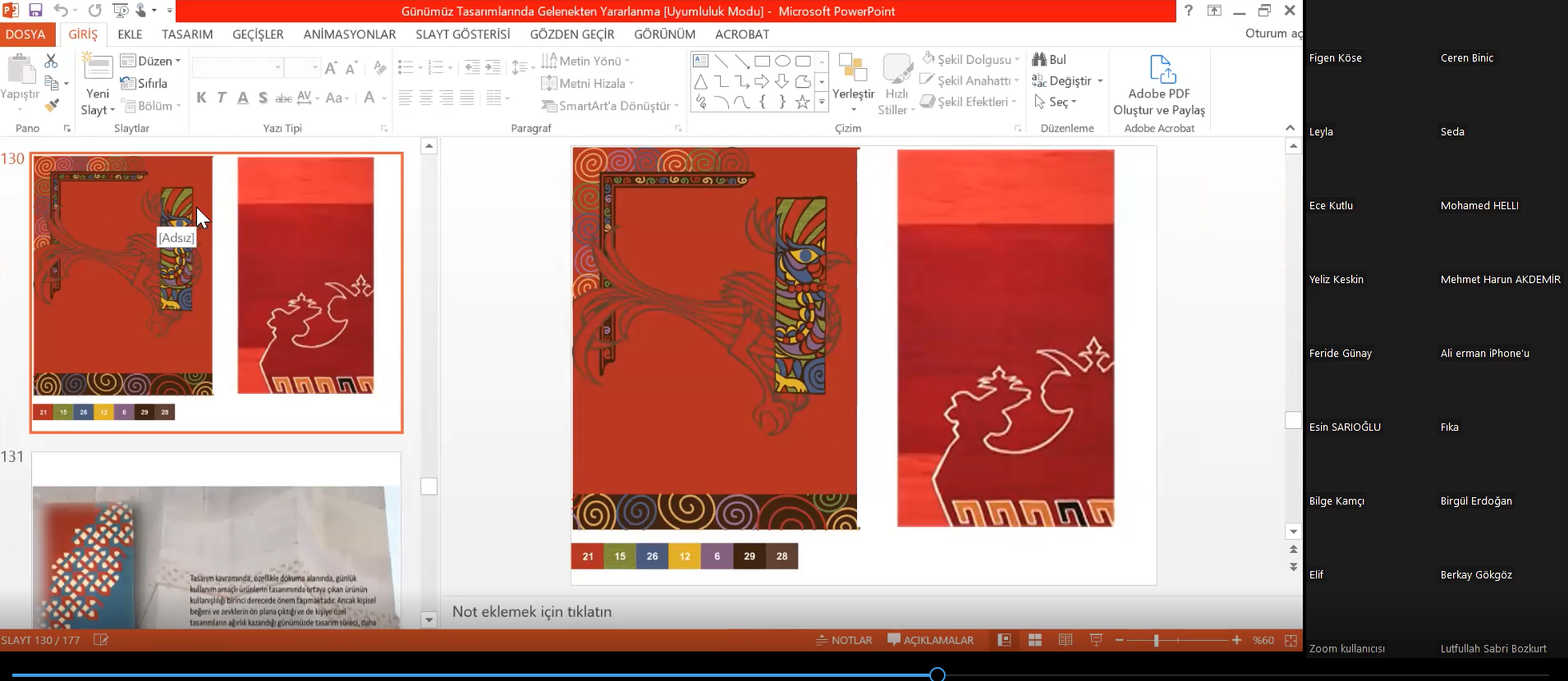
Task: Switch to slide sorter view icon
Action: [1034, 640]
